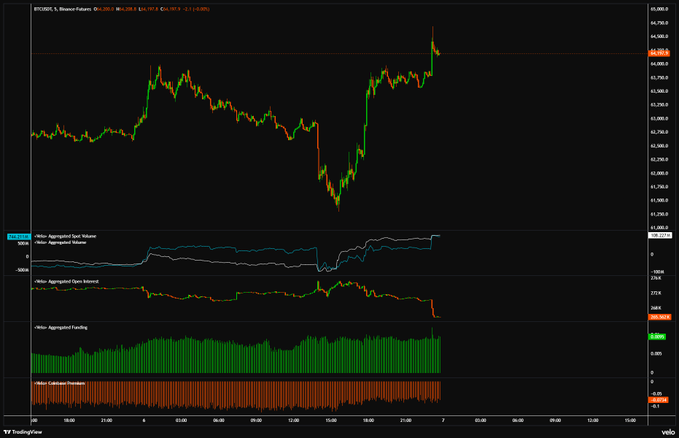This screenshot has width=679, height=438.
Task: Click the 272K open interest axis label
Action: [656, 293]
